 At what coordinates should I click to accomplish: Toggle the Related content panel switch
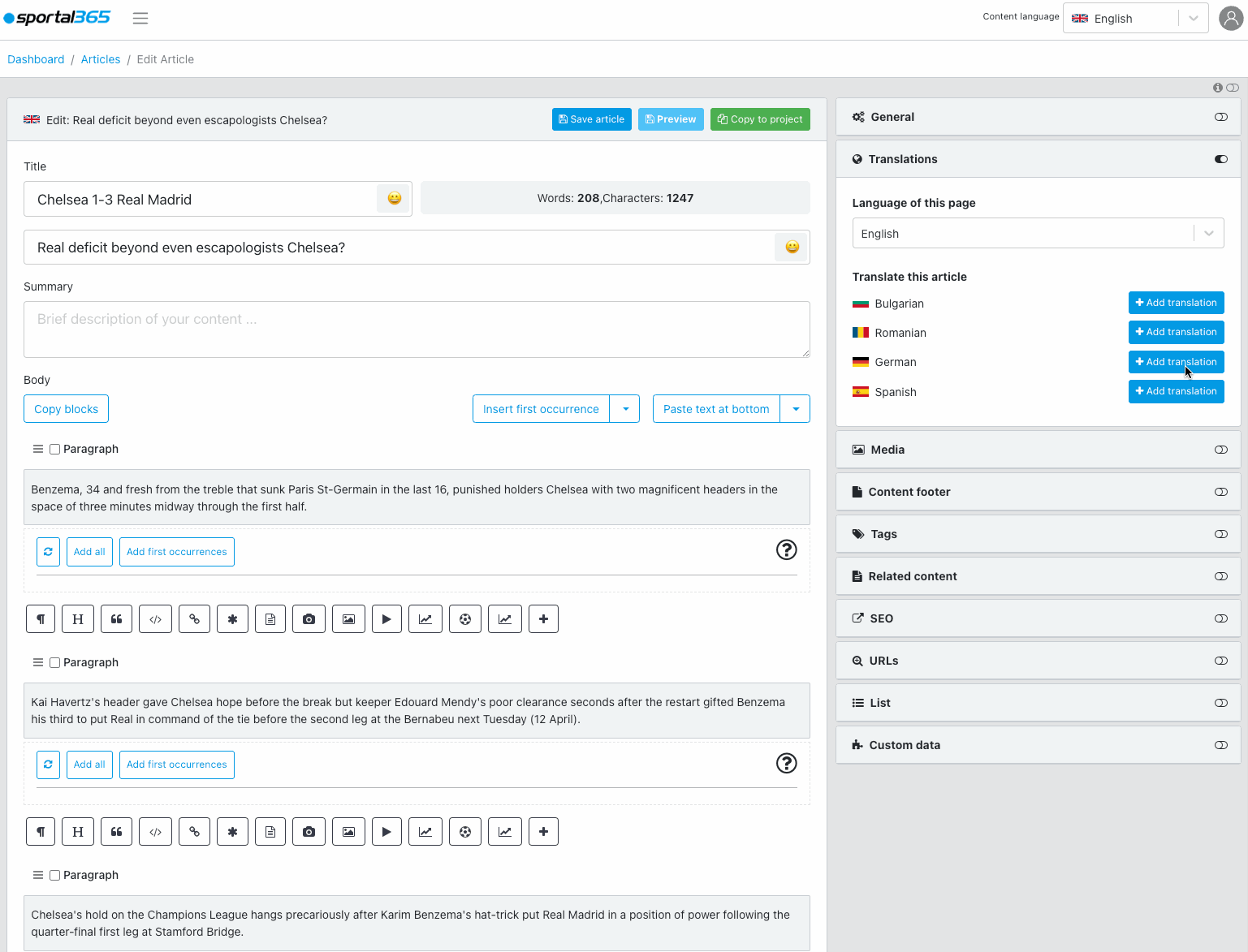click(x=1220, y=576)
